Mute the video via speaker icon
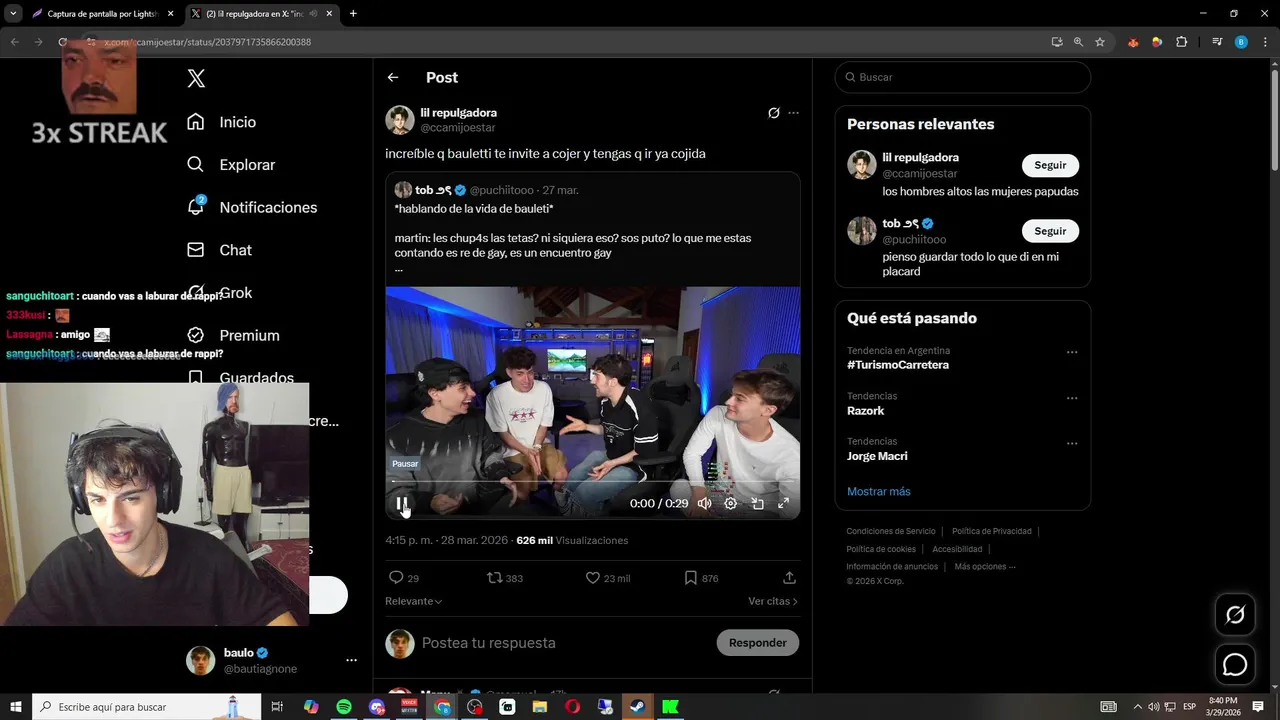 click(704, 504)
